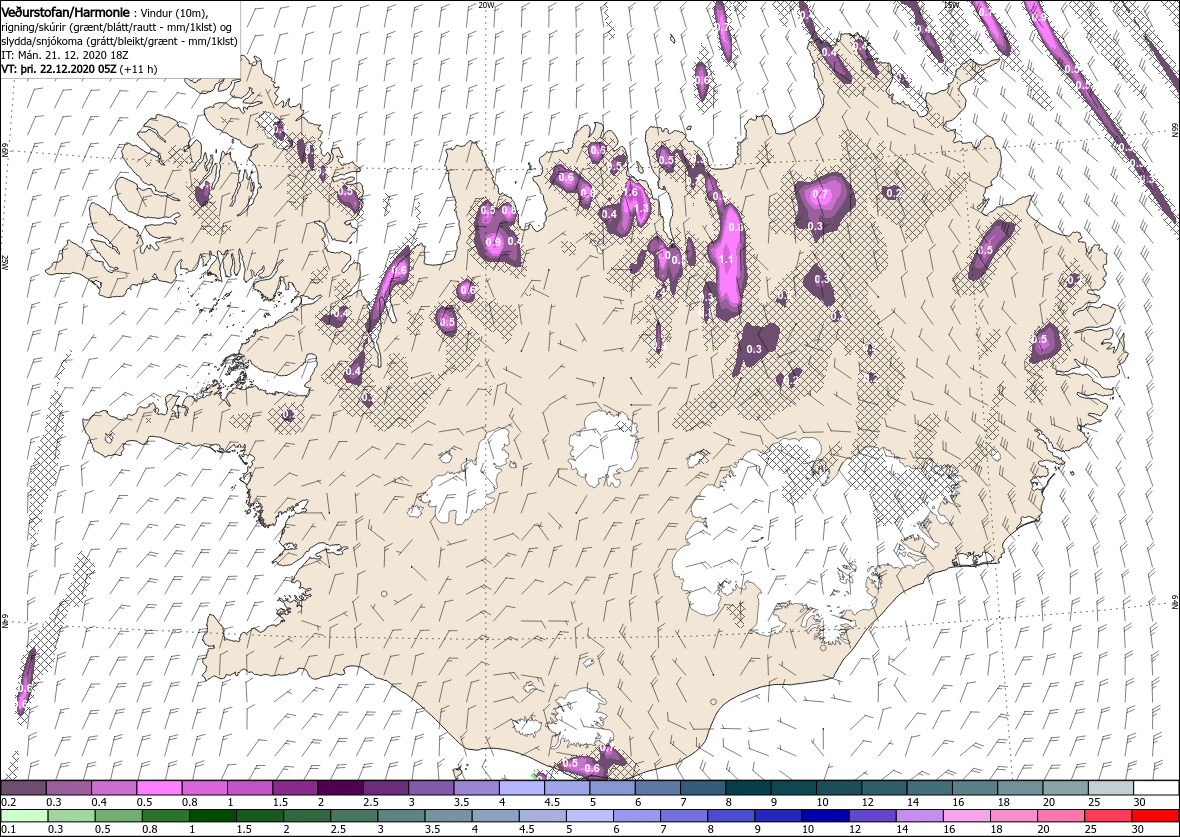Pick the 16 swatch on the upper scale
1180x837 pixels.
pyautogui.click(x=975, y=788)
